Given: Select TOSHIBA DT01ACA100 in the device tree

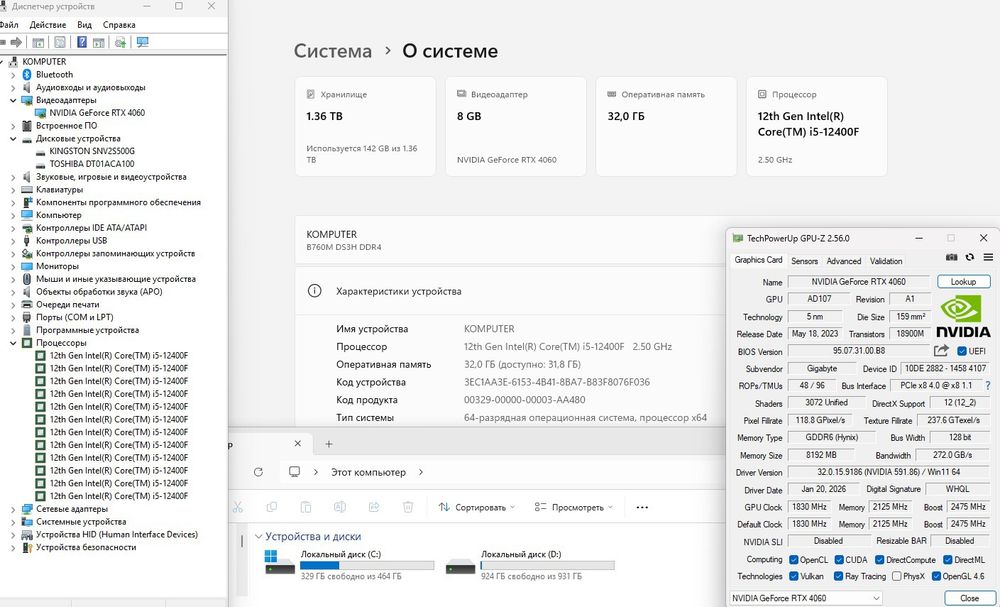Looking at the screenshot, I should tap(92, 164).
